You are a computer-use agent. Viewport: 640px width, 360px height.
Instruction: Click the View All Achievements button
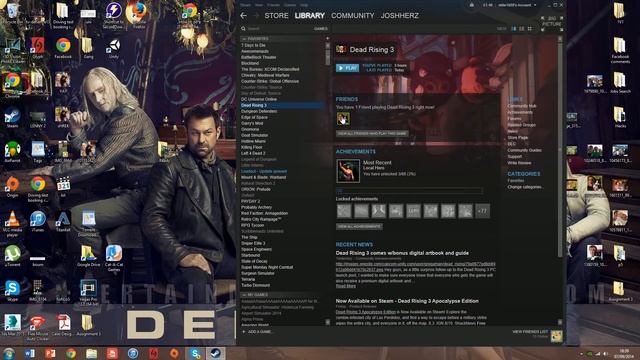(x=359, y=226)
